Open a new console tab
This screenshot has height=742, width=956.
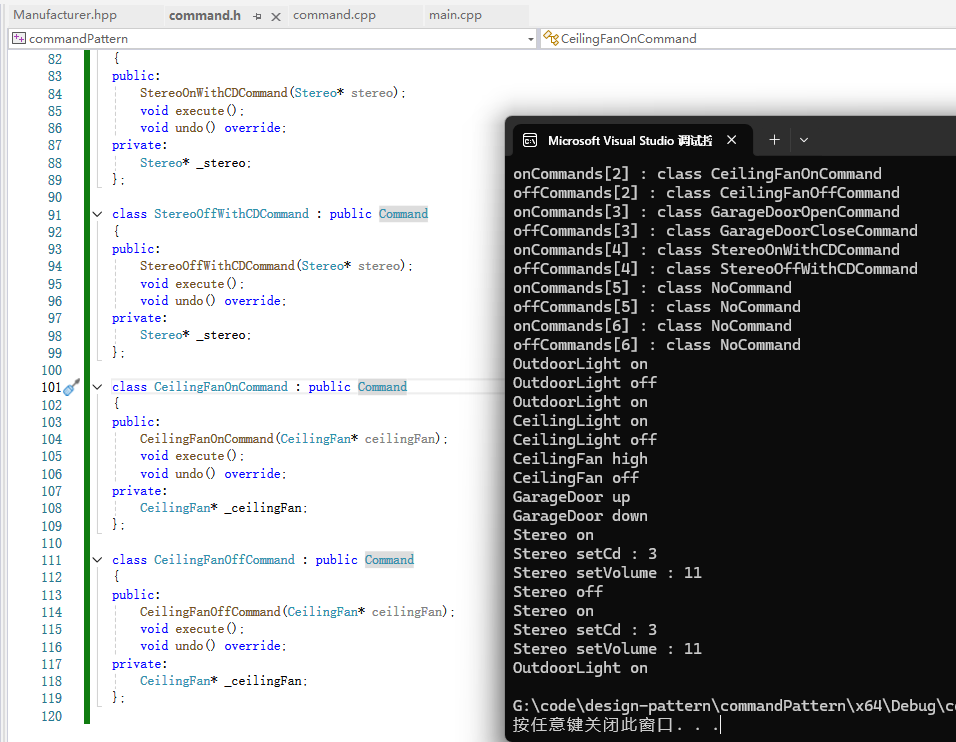coord(774,140)
